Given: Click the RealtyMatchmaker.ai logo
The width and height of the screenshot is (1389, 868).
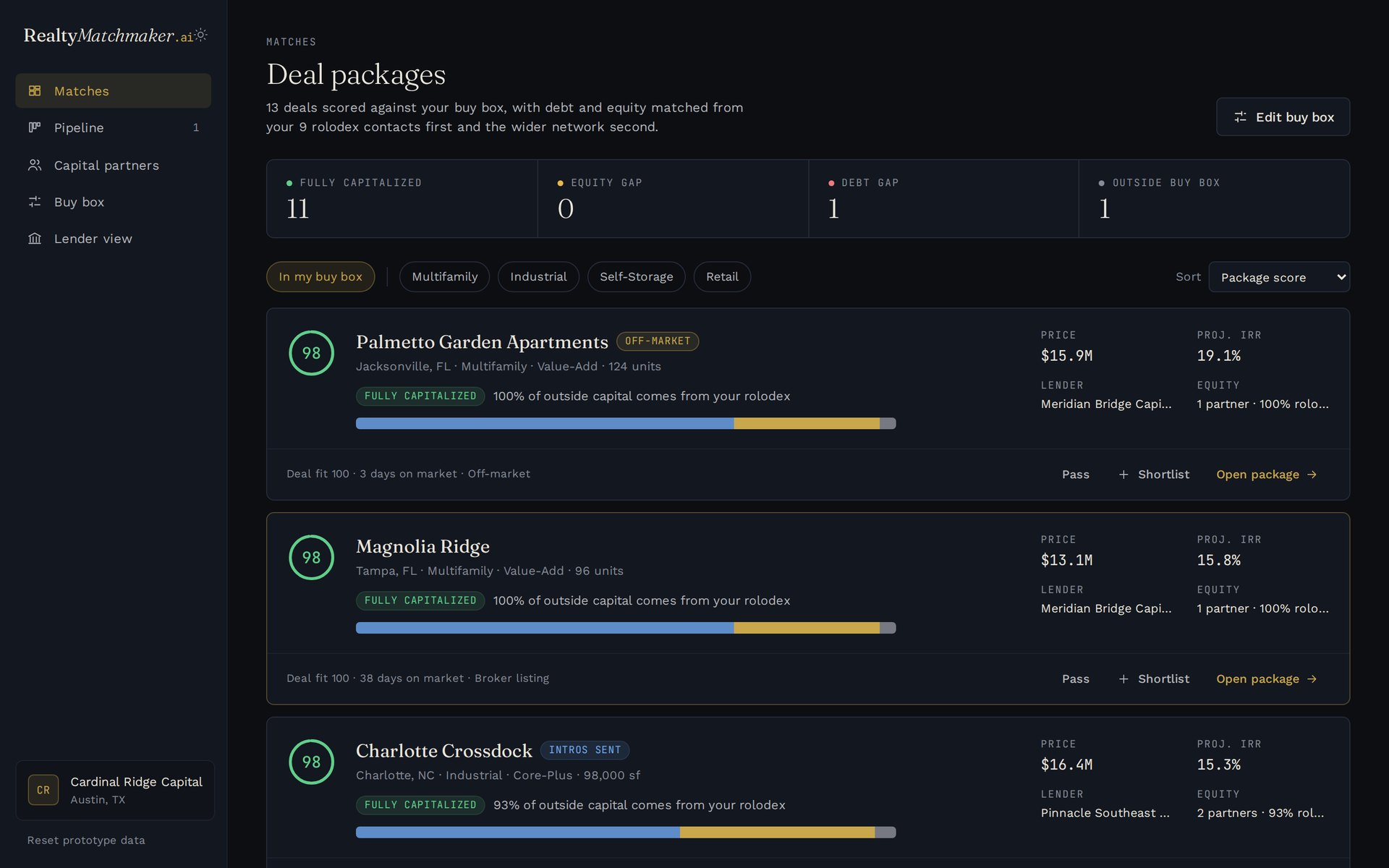Looking at the screenshot, I should (x=109, y=35).
